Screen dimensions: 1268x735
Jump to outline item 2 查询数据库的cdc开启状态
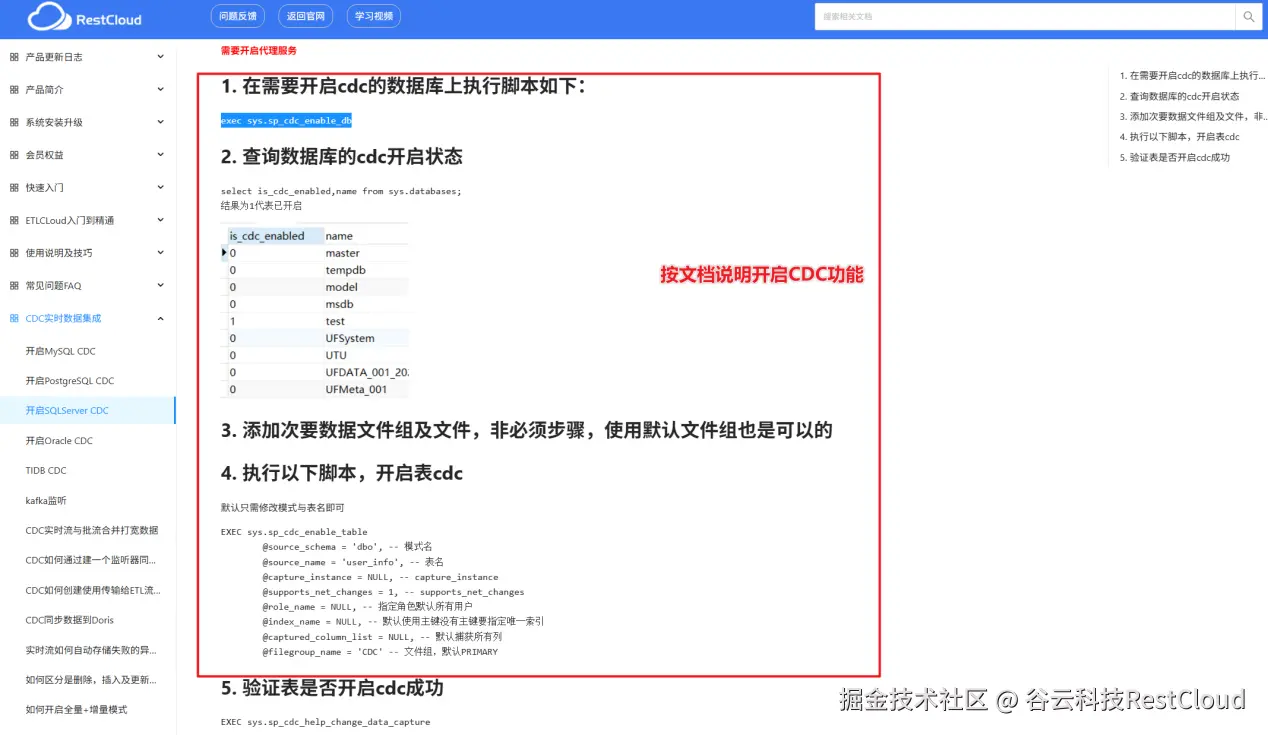(x=1179, y=96)
